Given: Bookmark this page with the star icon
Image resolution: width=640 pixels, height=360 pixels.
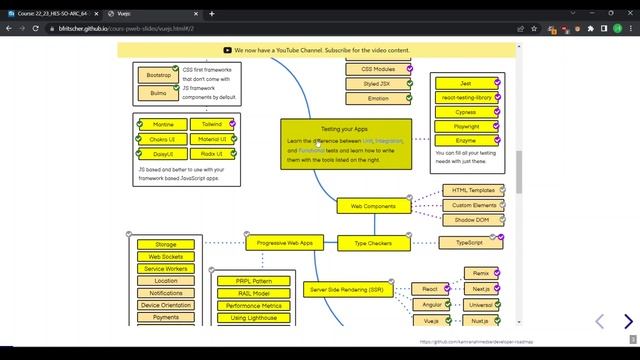Looking at the screenshot, I should point(534,29).
